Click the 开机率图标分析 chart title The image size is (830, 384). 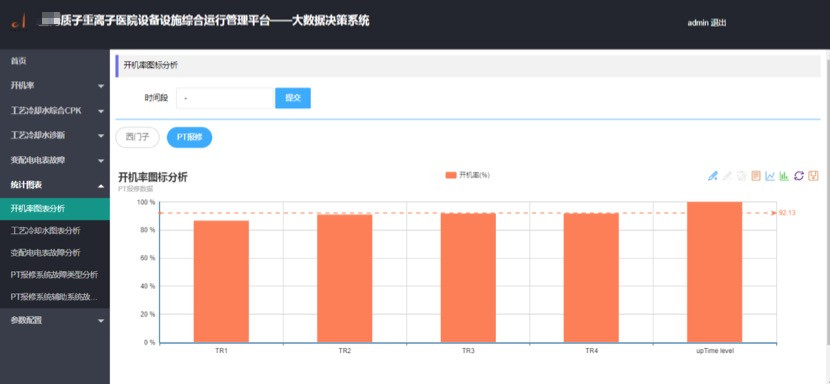(152, 177)
